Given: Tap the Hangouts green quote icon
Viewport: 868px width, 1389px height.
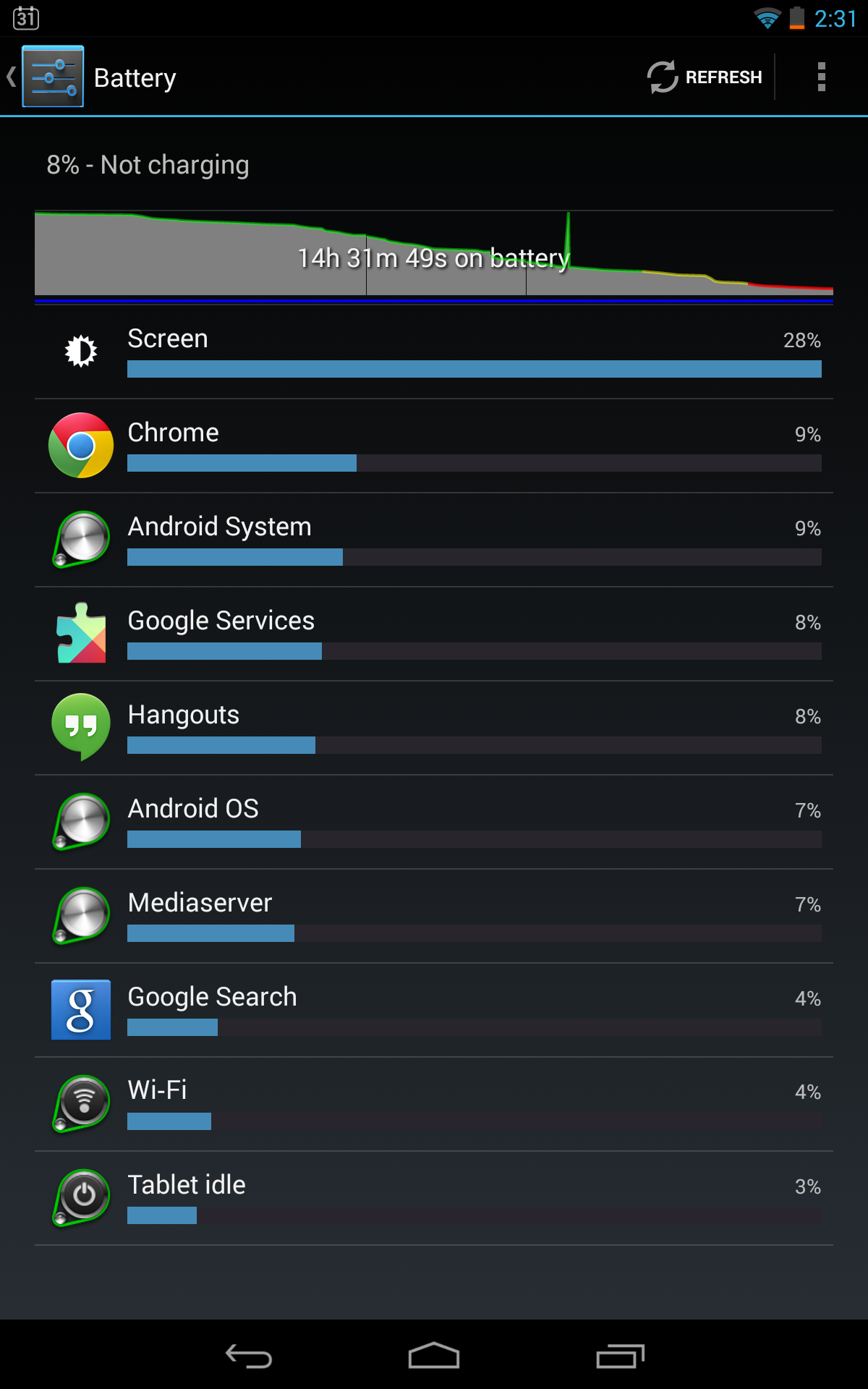Looking at the screenshot, I should (81, 726).
